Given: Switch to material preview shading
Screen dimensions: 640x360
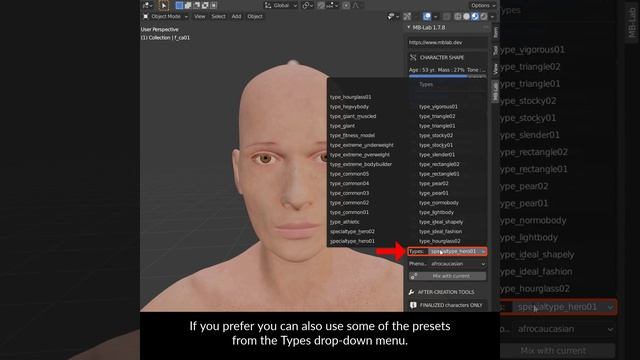Looking at the screenshot, I should pos(475,16).
